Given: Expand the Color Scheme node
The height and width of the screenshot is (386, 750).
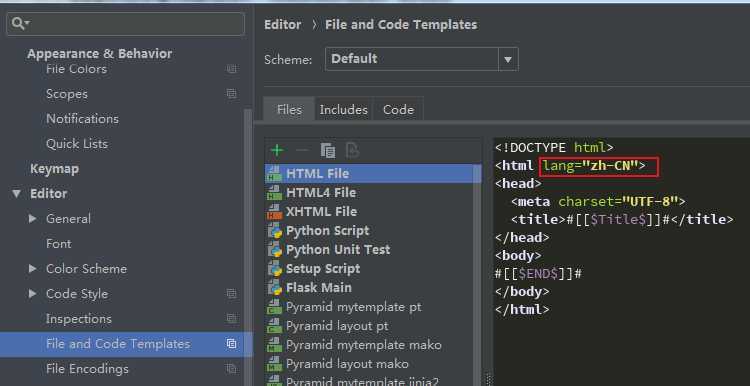Looking at the screenshot, I should pos(33,269).
